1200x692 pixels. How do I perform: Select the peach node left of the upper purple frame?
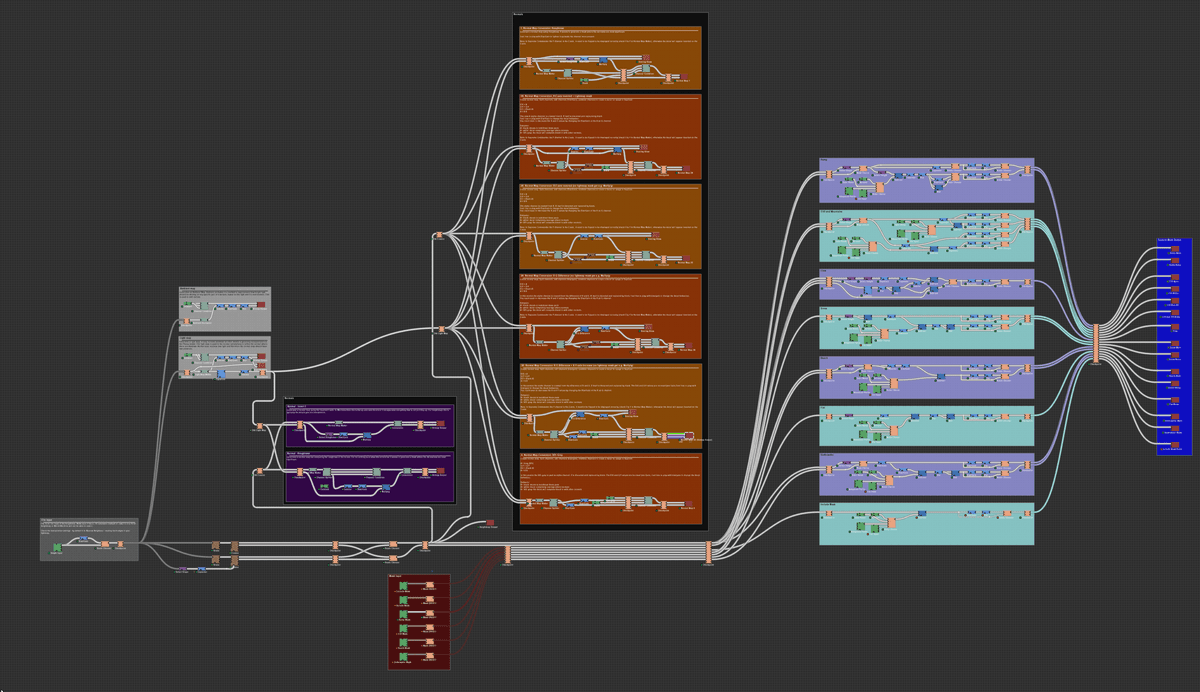pos(260,427)
